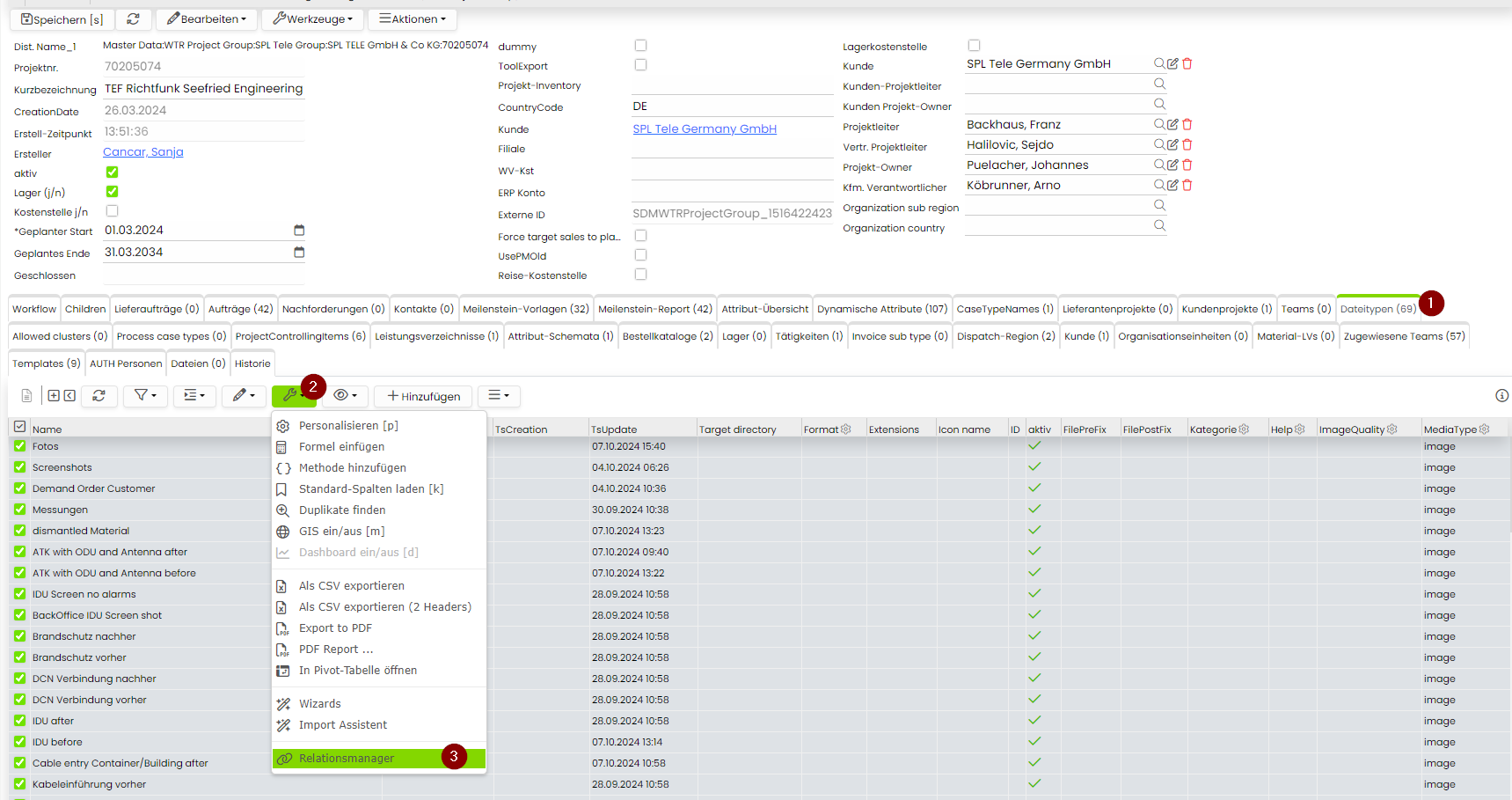Toggle the Reise-Kostenstelle checkbox
1512x800 pixels.
point(640,274)
